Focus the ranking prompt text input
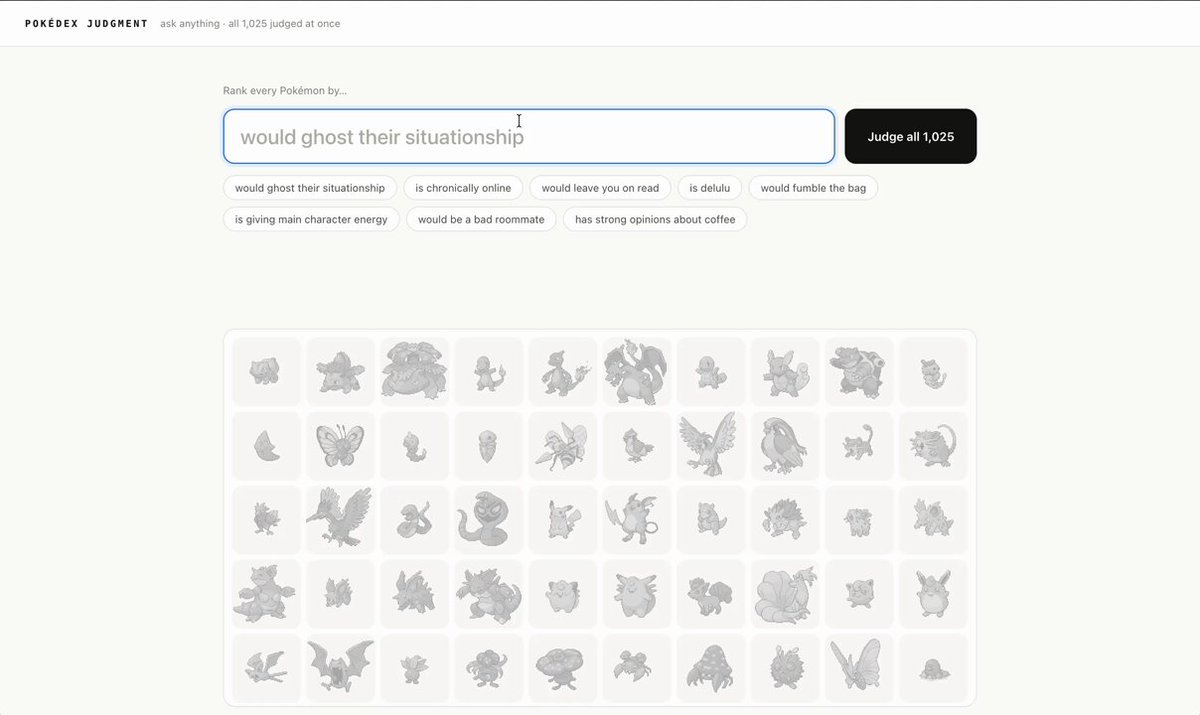This screenshot has width=1200, height=715. click(x=529, y=136)
